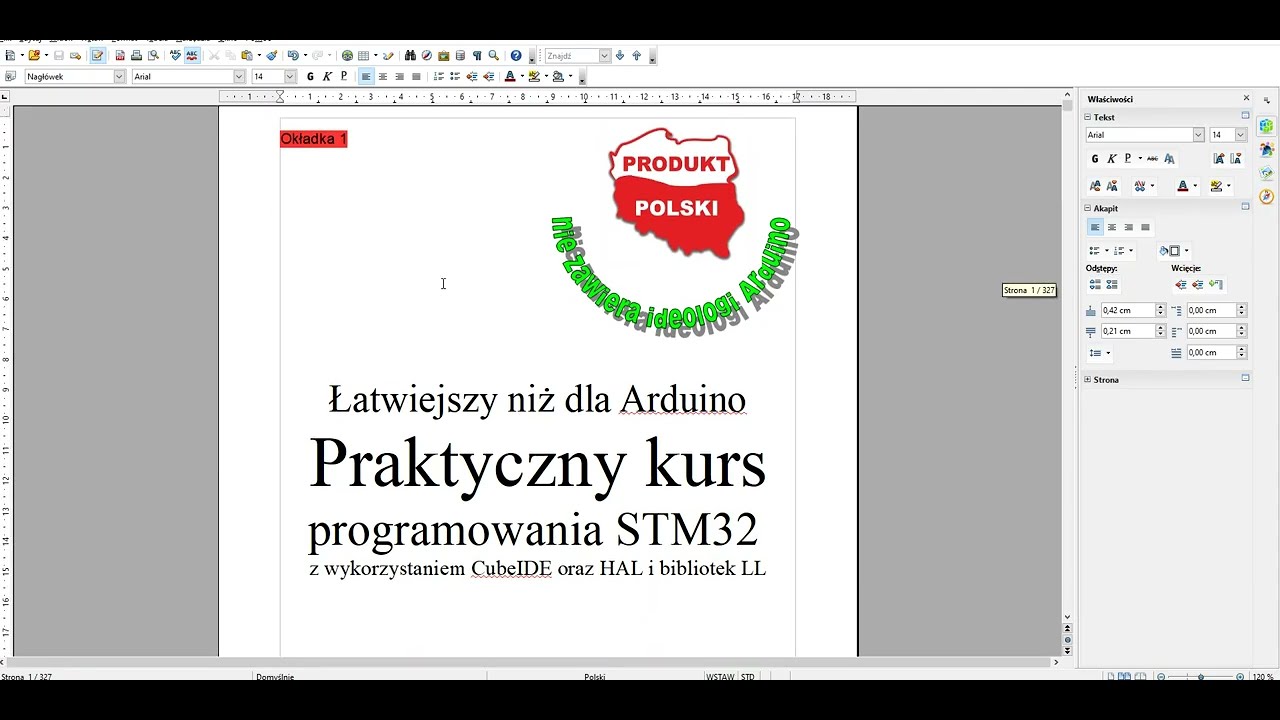Open More Options for Strona section

pyautogui.click(x=1245, y=378)
